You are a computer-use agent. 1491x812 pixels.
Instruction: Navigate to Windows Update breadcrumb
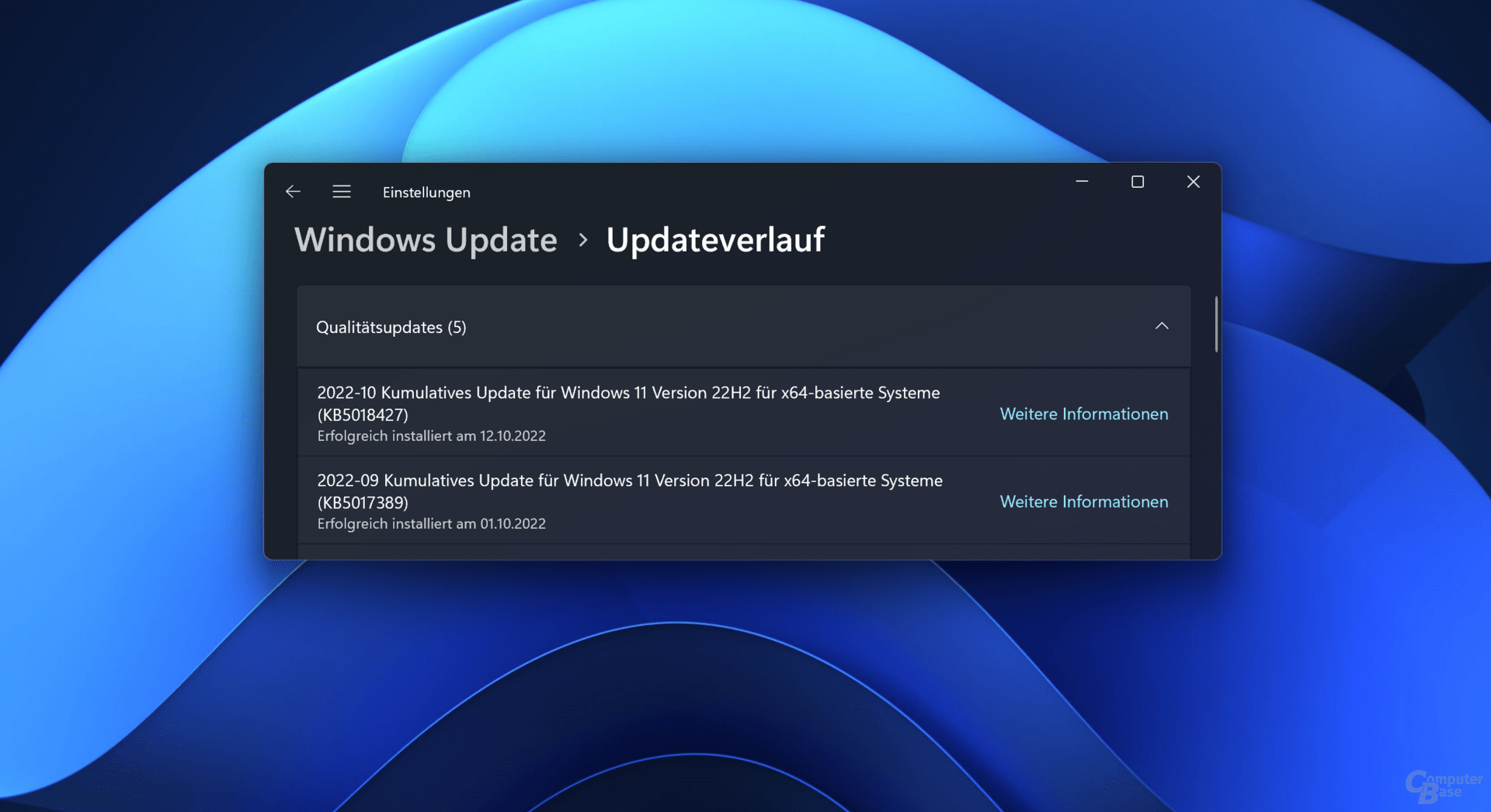click(426, 240)
